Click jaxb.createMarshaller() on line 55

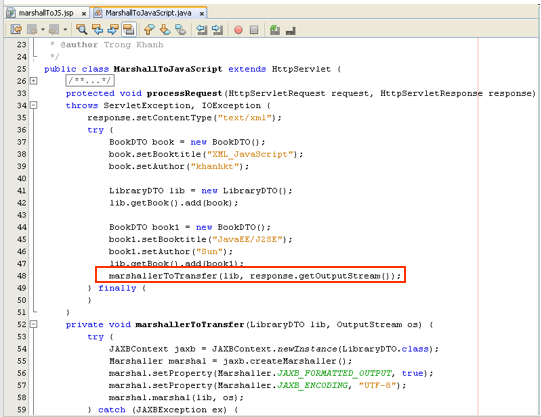[285, 361]
